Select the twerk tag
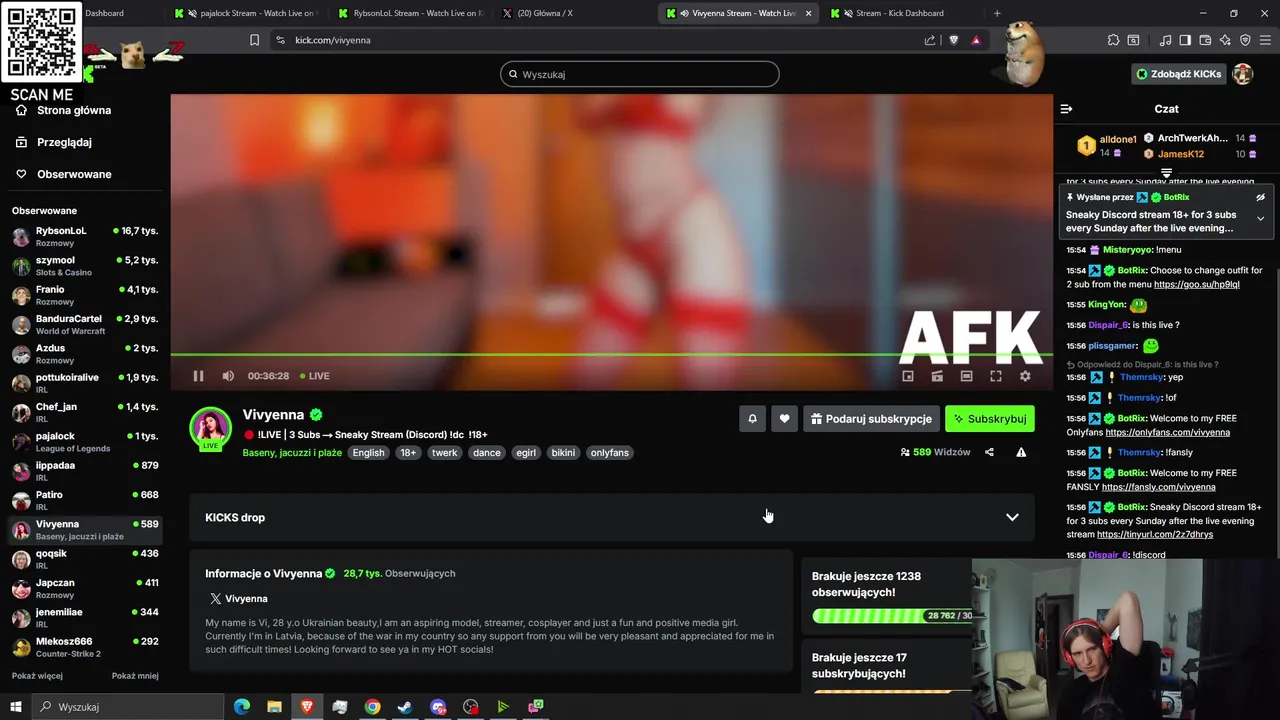 444,453
